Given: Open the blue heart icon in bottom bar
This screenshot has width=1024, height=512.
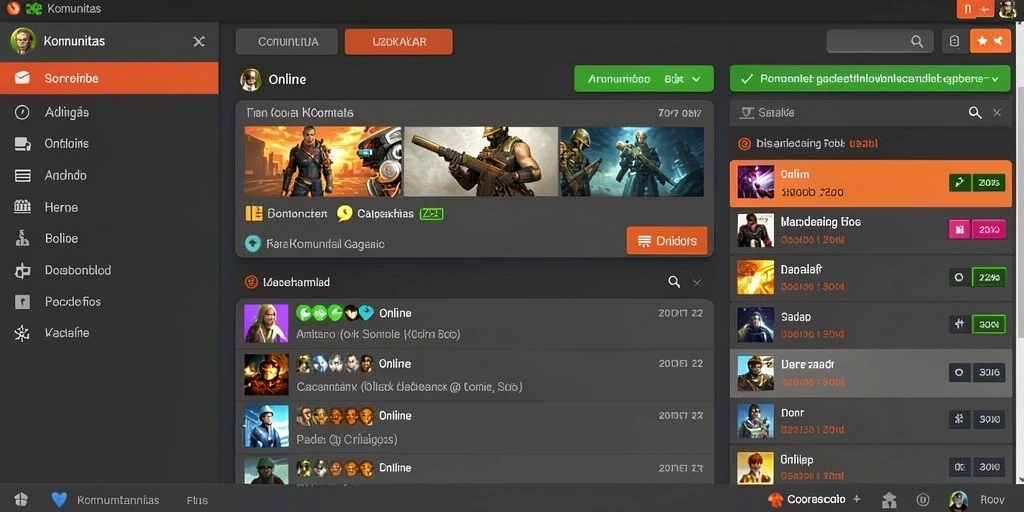Looking at the screenshot, I should point(59,500).
